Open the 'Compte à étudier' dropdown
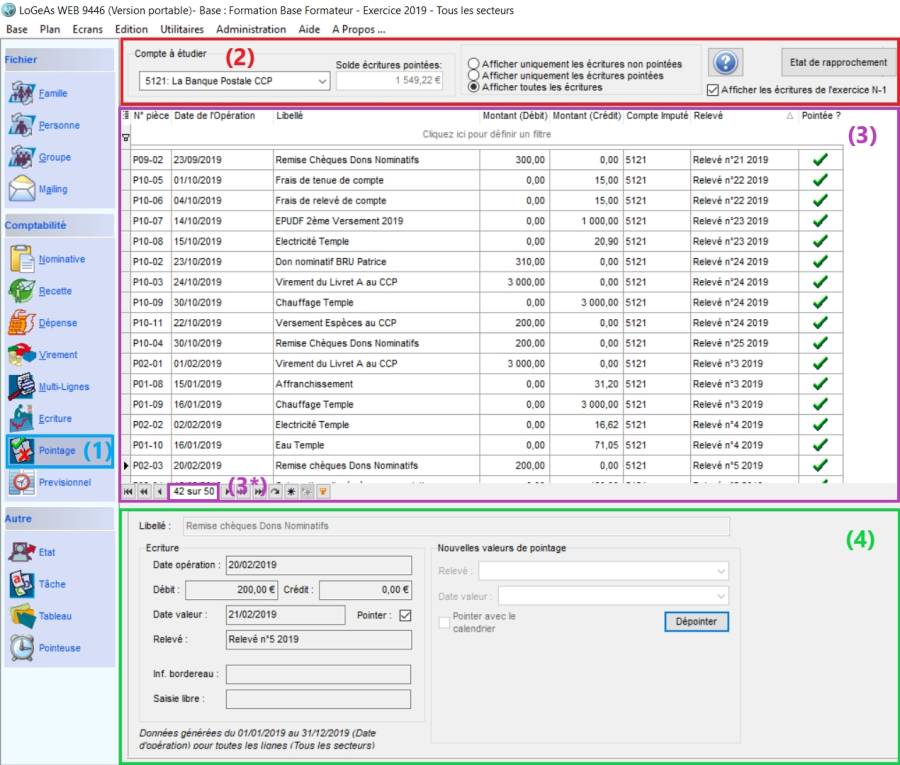The image size is (900, 765). coord(323,81)
